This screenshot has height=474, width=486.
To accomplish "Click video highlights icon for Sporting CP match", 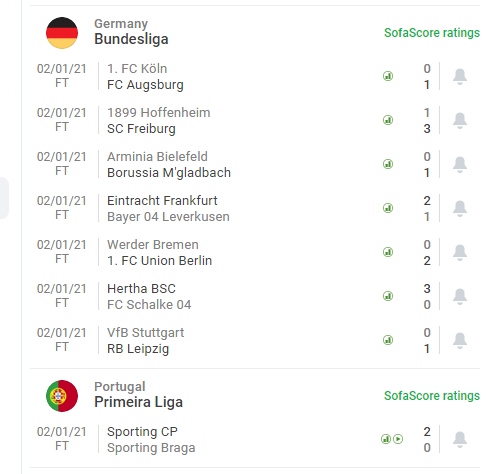I will pyautogui.click(x=398, y=439).
